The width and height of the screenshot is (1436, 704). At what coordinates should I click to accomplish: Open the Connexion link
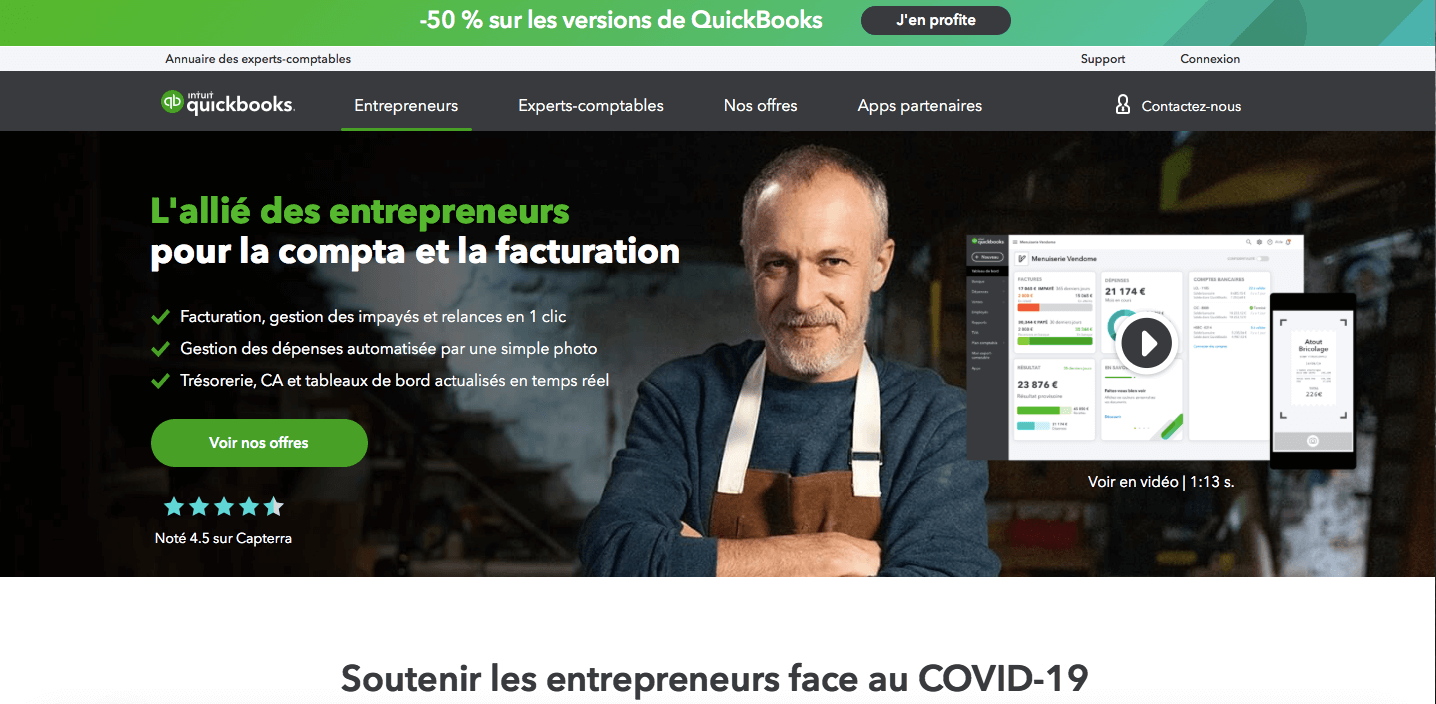(x=1210, y=59)
